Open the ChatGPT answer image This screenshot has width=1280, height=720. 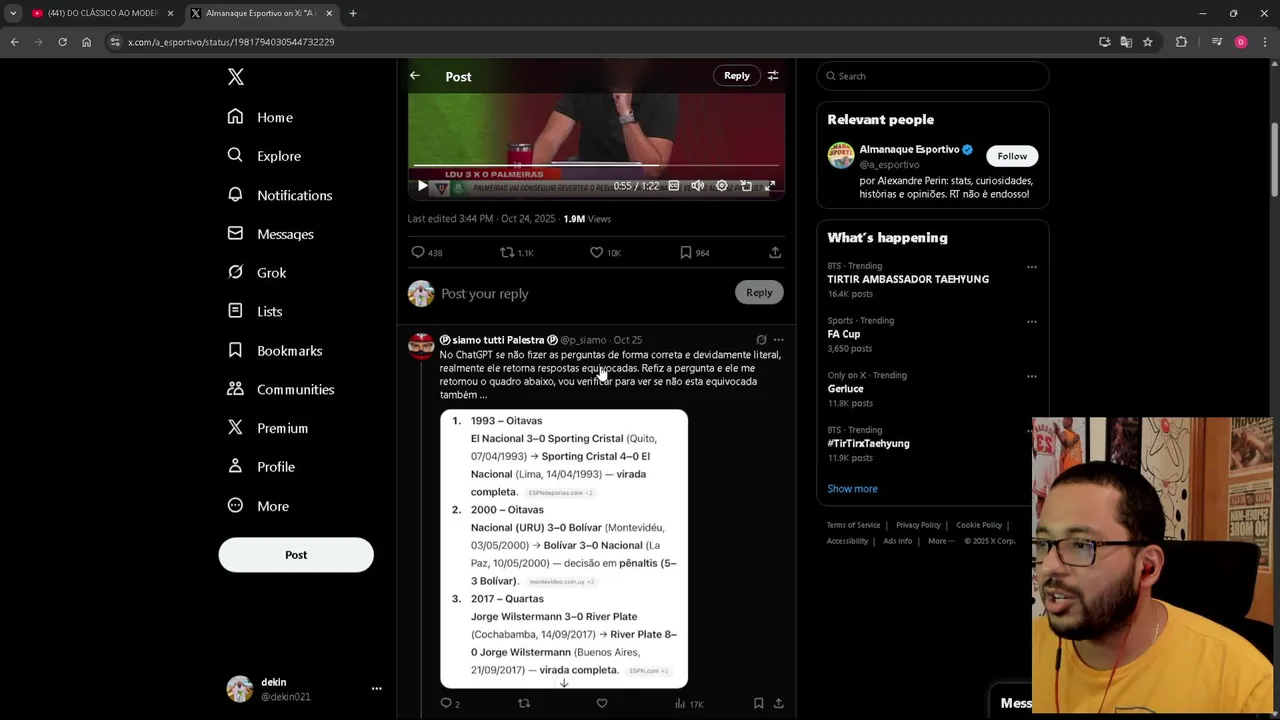(x=564, y=549)
